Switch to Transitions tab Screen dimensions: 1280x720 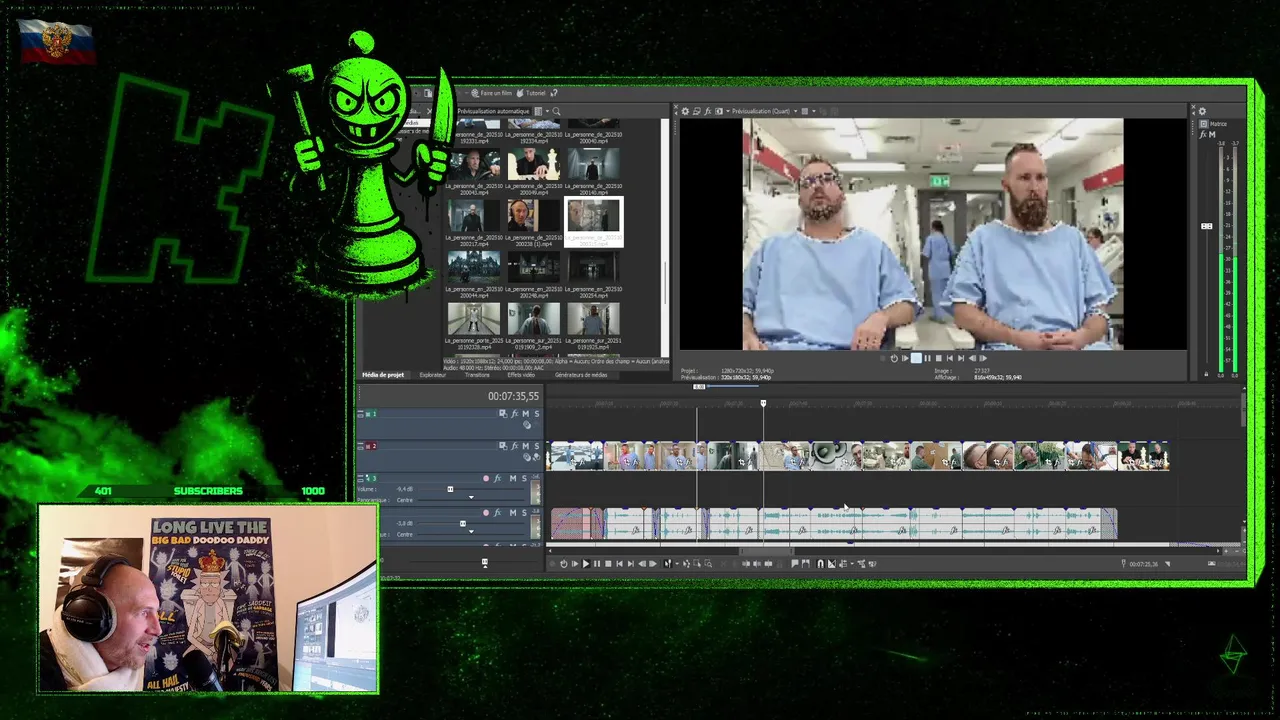[477, 375]
